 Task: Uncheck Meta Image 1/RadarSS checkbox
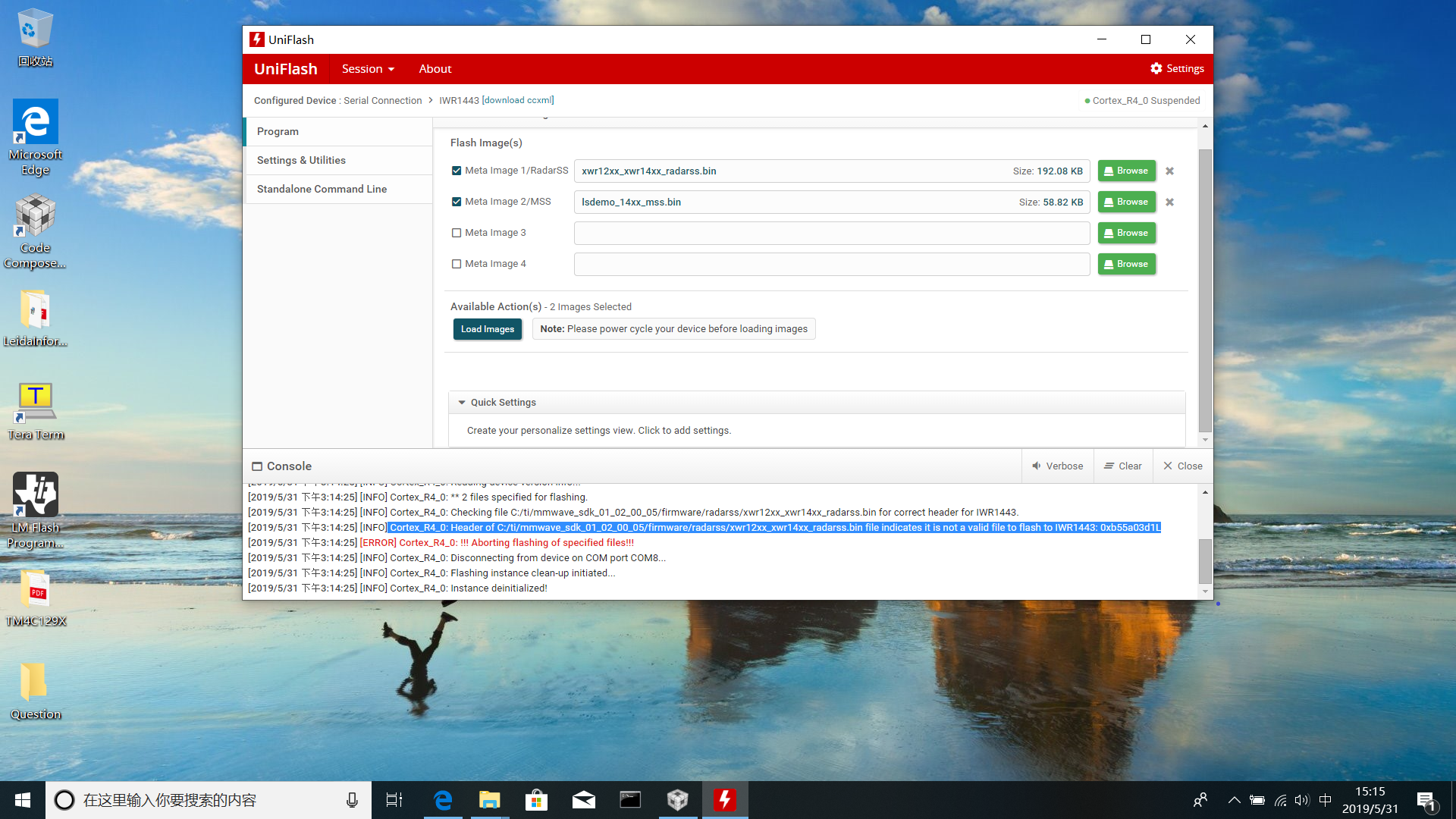(x=457, y=171)
